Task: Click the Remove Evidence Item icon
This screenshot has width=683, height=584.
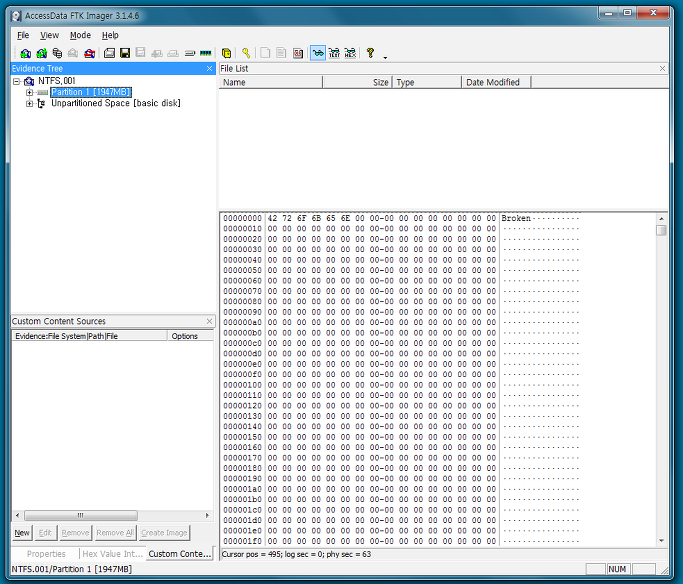Action: click(x=73, y=53)
